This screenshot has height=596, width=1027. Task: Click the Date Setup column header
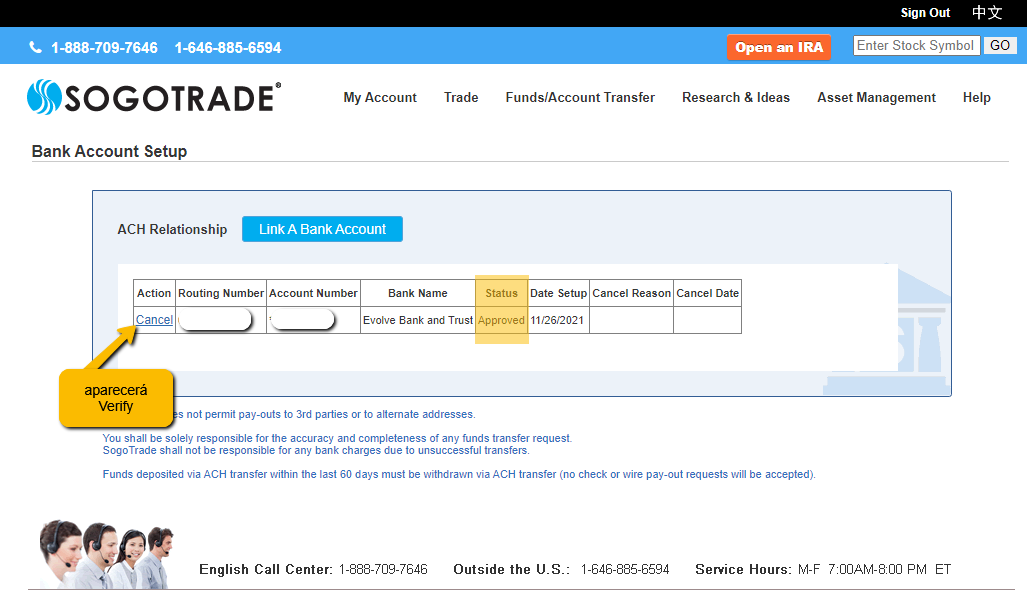[558, 293]
